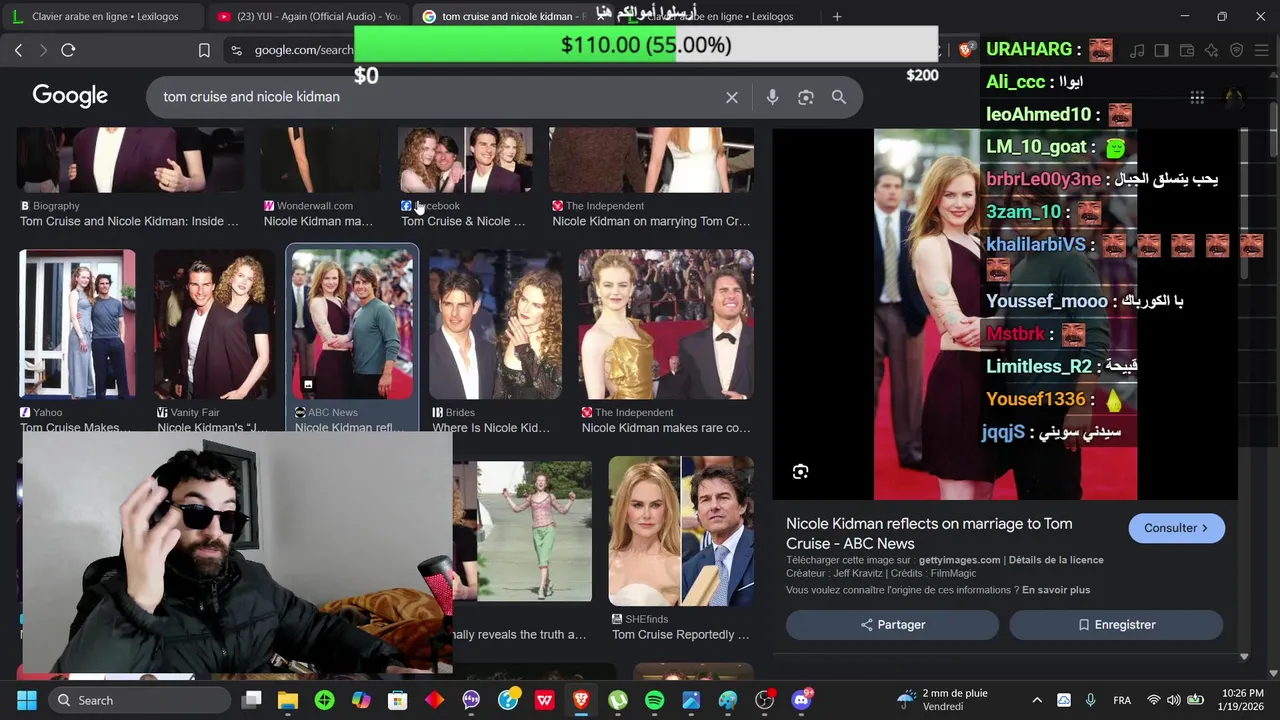
Task: Open Détails de la licence link
Action: [1056, 560]
